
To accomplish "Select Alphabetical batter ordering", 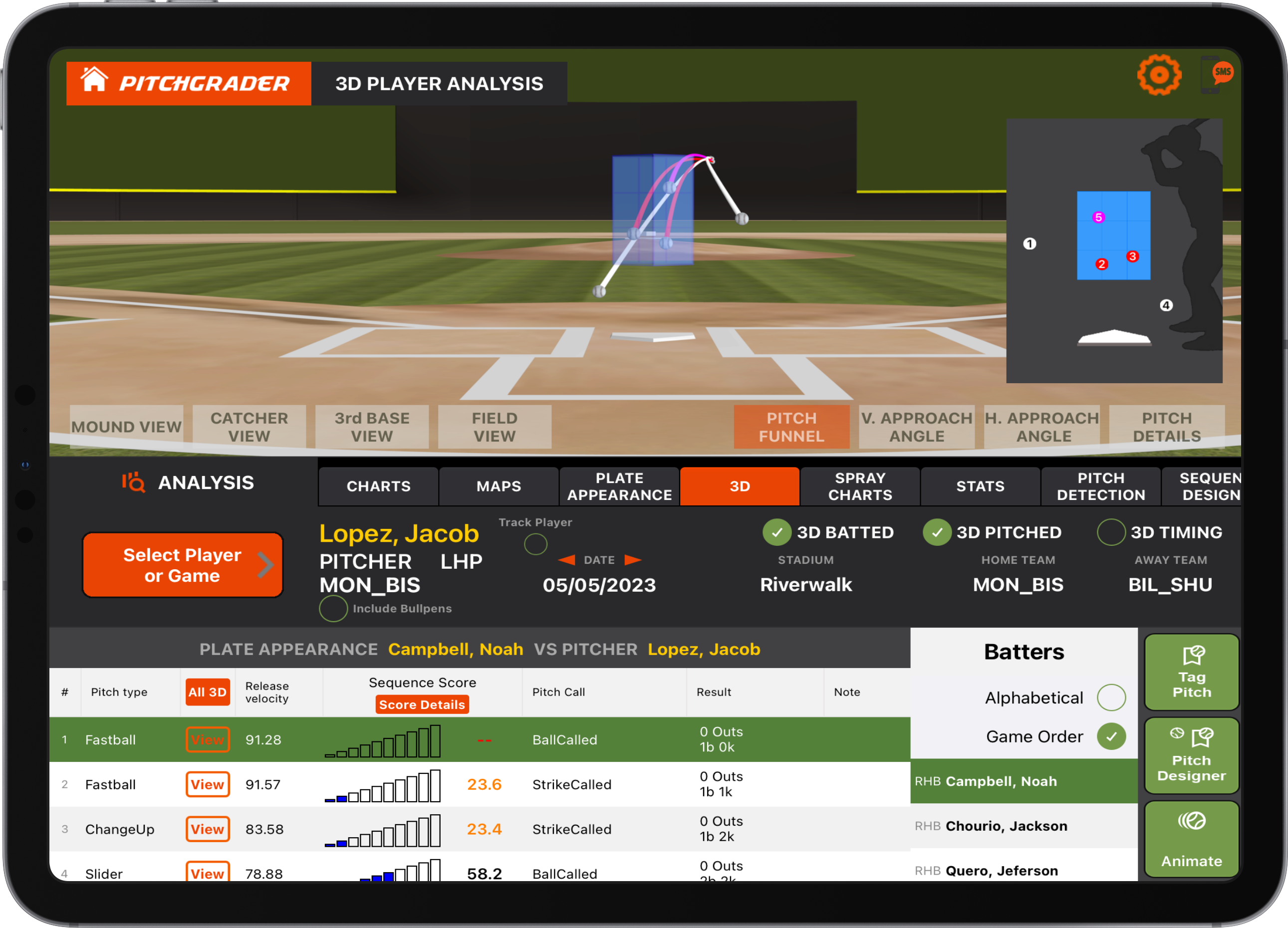I will (x=1112, y=697).
